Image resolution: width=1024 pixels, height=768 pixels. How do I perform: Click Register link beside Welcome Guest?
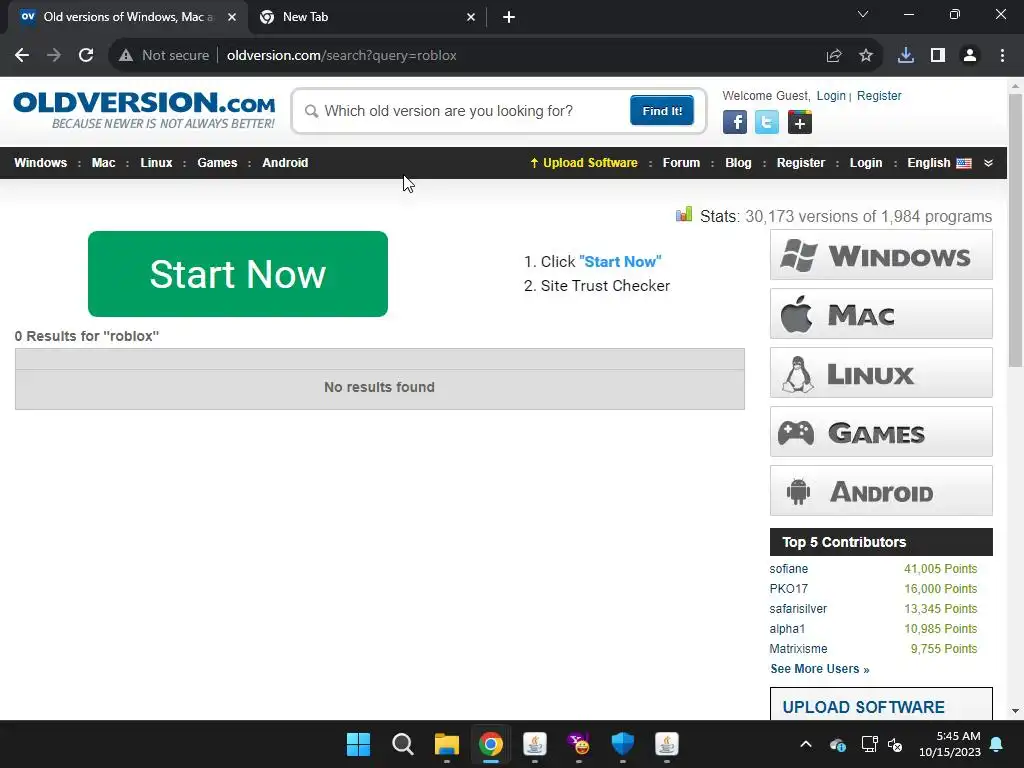pos(879,95)
